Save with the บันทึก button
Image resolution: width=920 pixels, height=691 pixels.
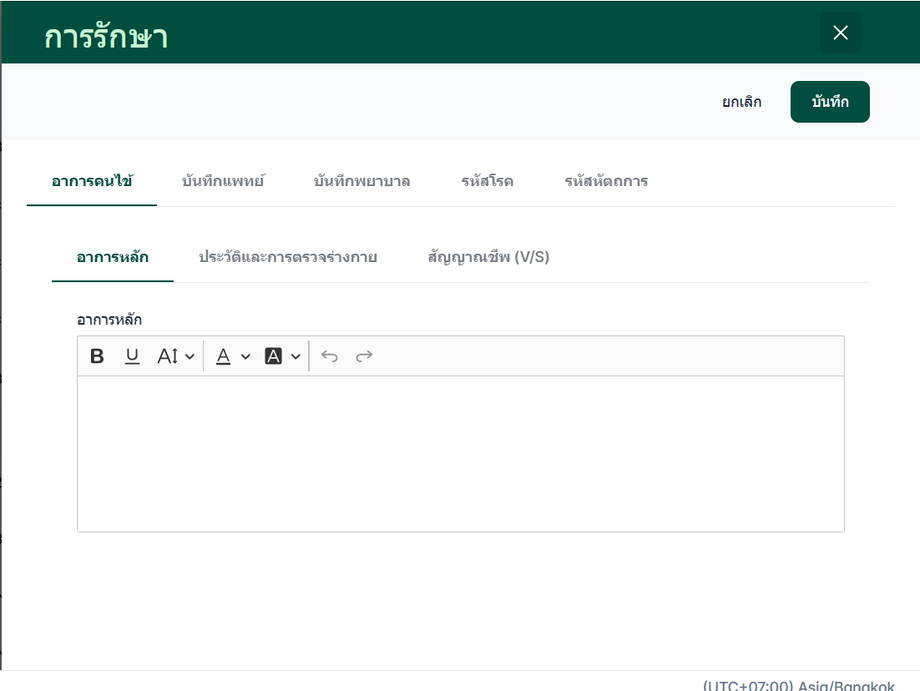830,102
